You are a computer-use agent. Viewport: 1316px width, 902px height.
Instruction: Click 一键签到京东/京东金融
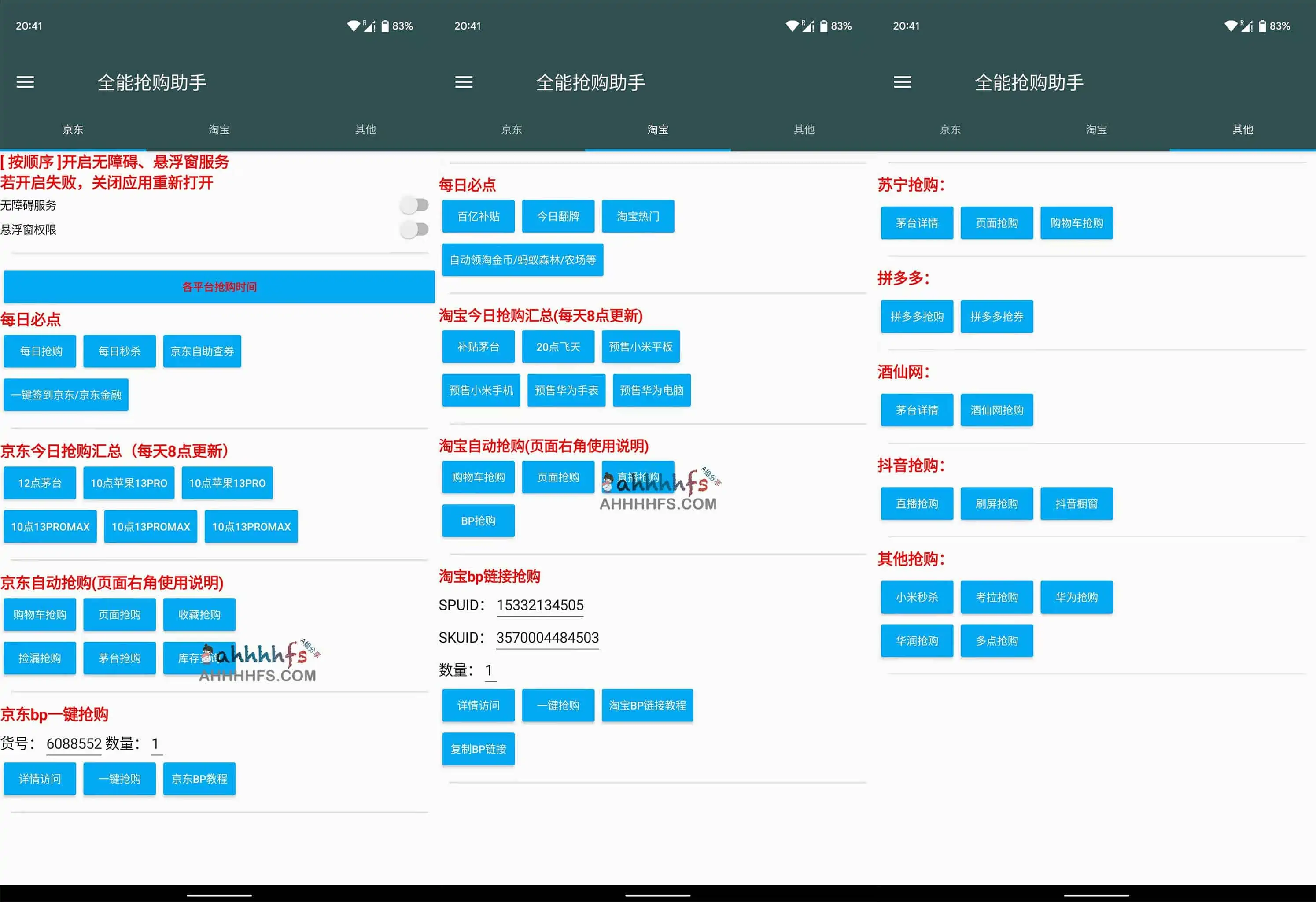click(x=66, y=395)
